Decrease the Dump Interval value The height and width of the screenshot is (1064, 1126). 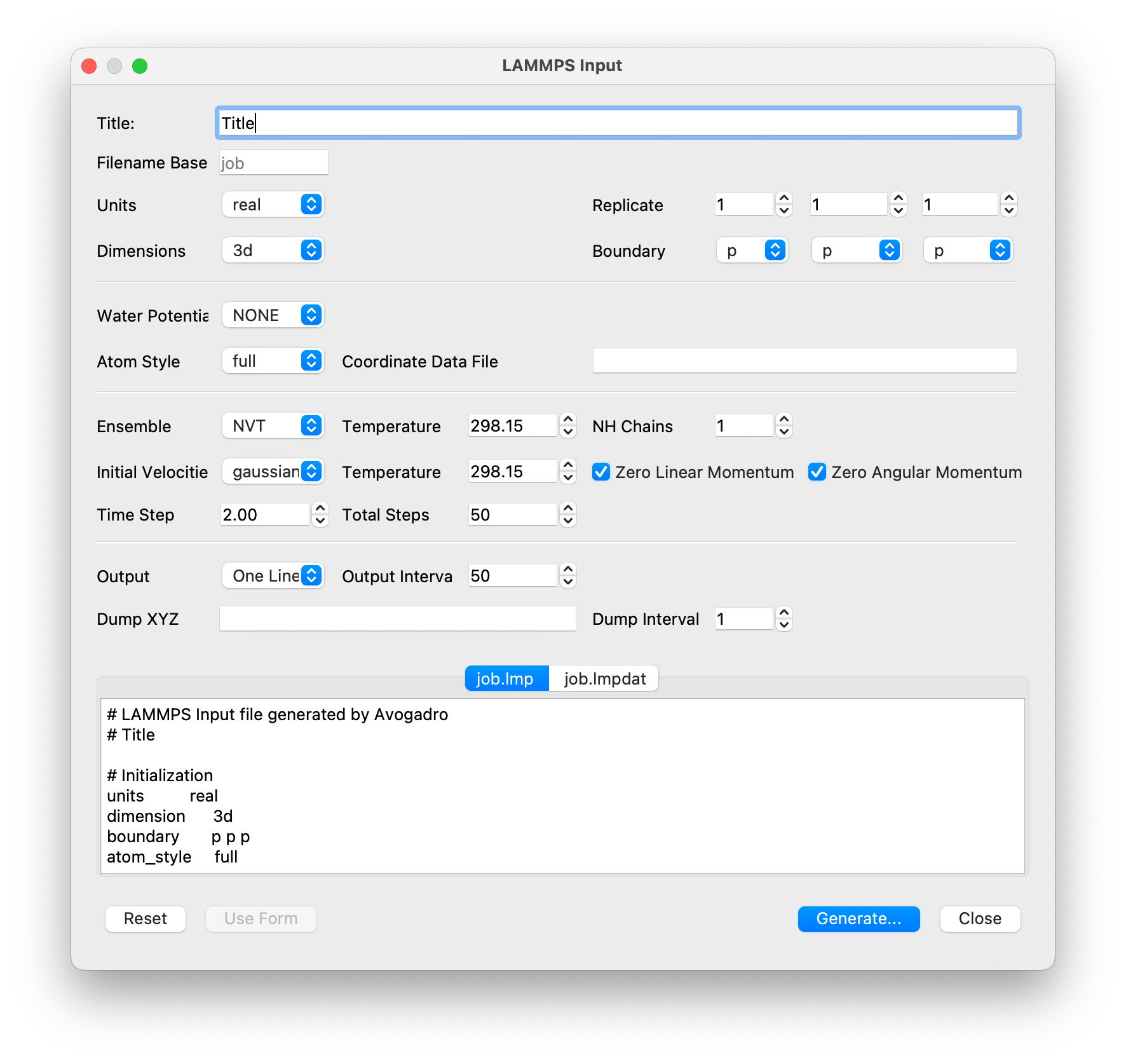[x=784, y=625]
